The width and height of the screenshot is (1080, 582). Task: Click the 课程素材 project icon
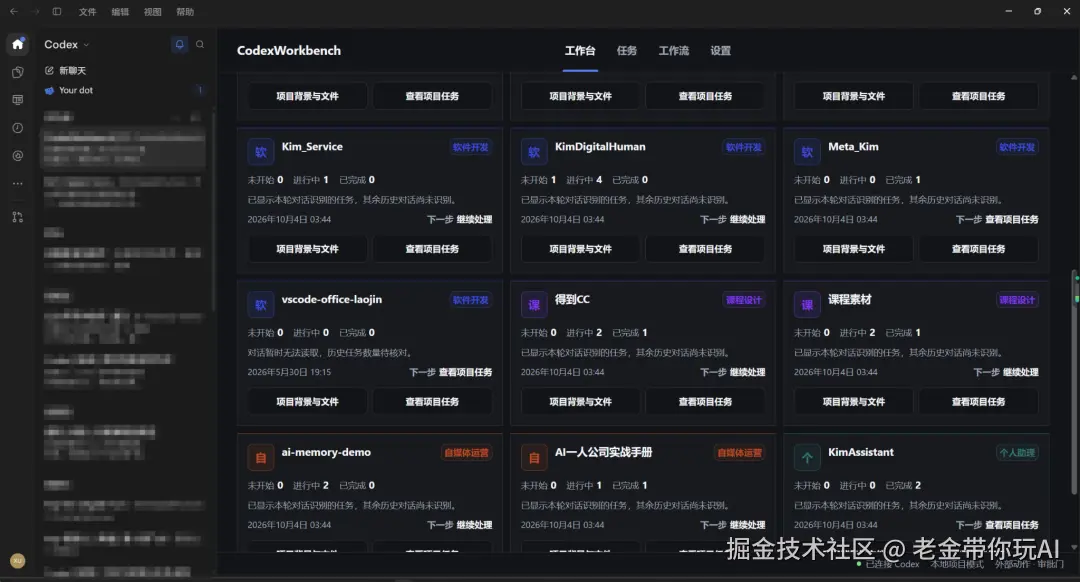click(807, 305)
